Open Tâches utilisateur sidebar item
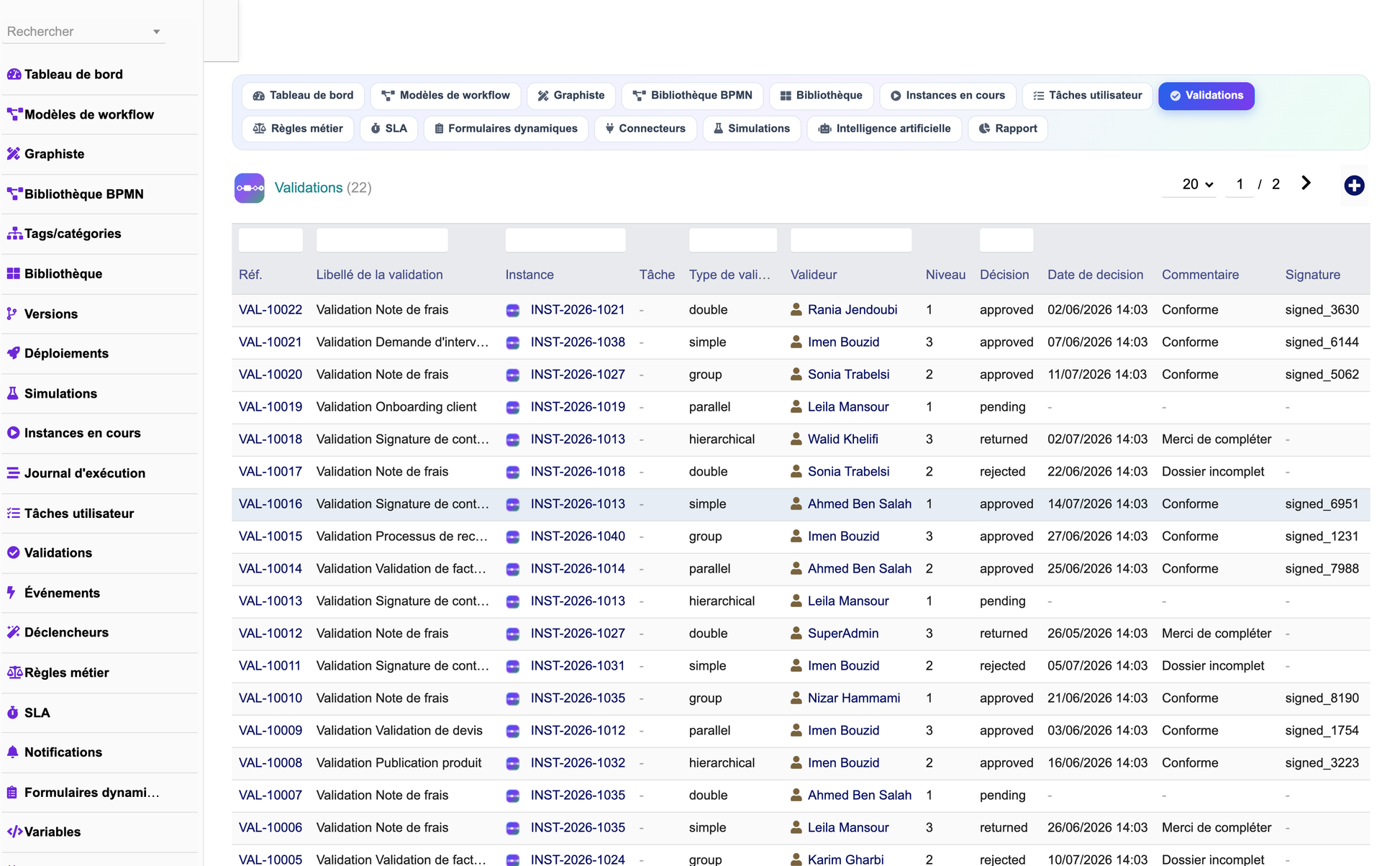The width and height of the screenshot is (1400, 866). (x=71, y=514)
